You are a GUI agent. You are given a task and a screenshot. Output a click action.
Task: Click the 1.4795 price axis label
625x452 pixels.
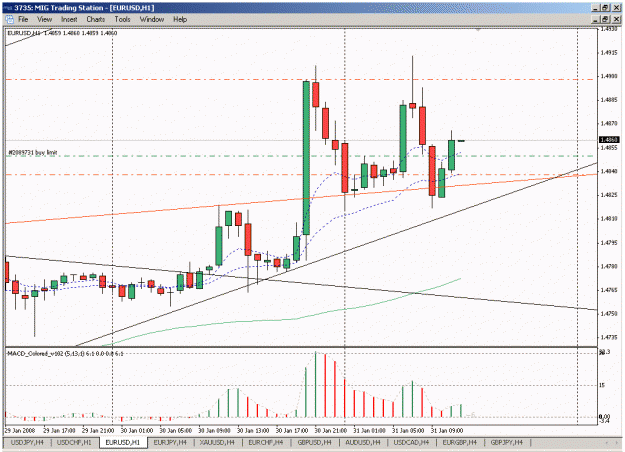coord(609,242)
